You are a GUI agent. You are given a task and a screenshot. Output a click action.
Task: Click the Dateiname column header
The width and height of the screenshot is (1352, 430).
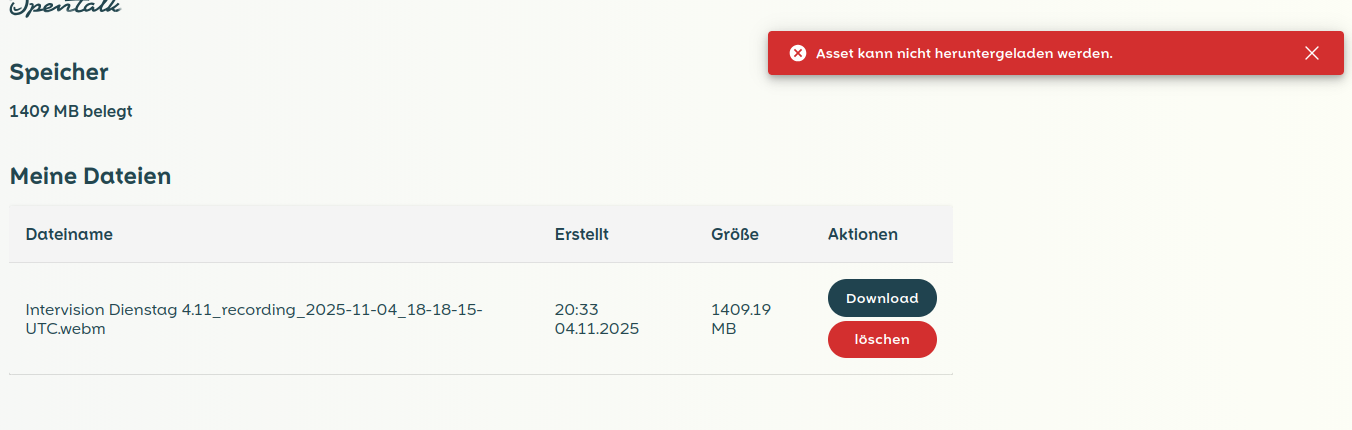[69, 234]
